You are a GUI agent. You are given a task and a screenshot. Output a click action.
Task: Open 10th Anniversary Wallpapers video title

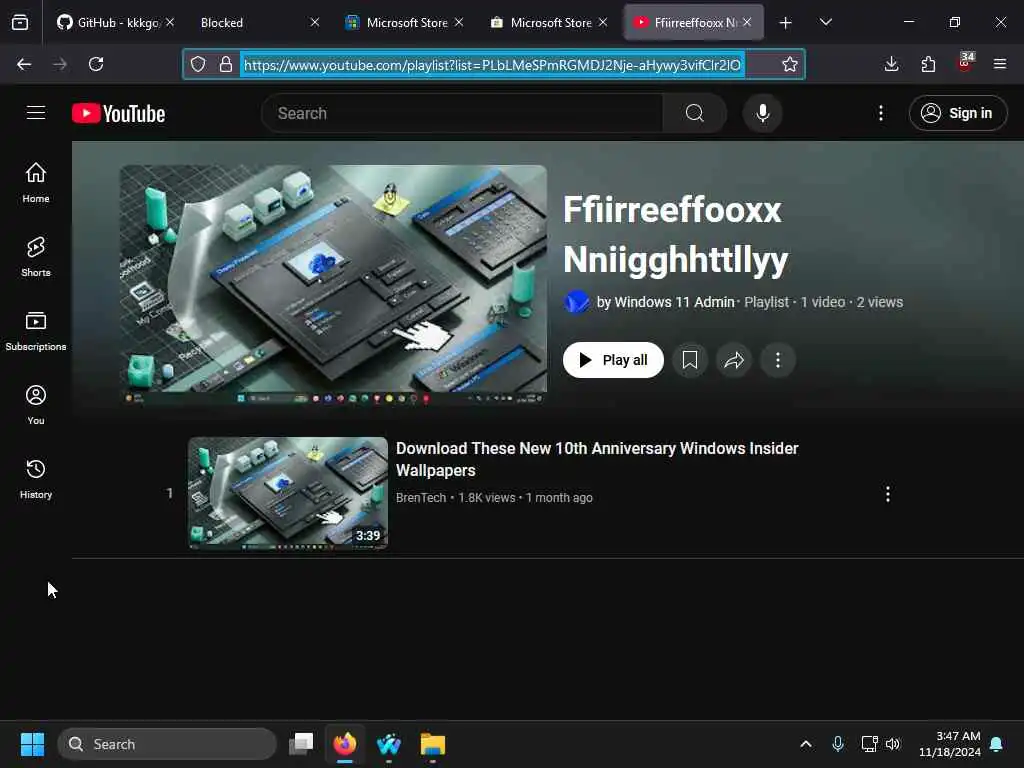[x=597, y=459]
